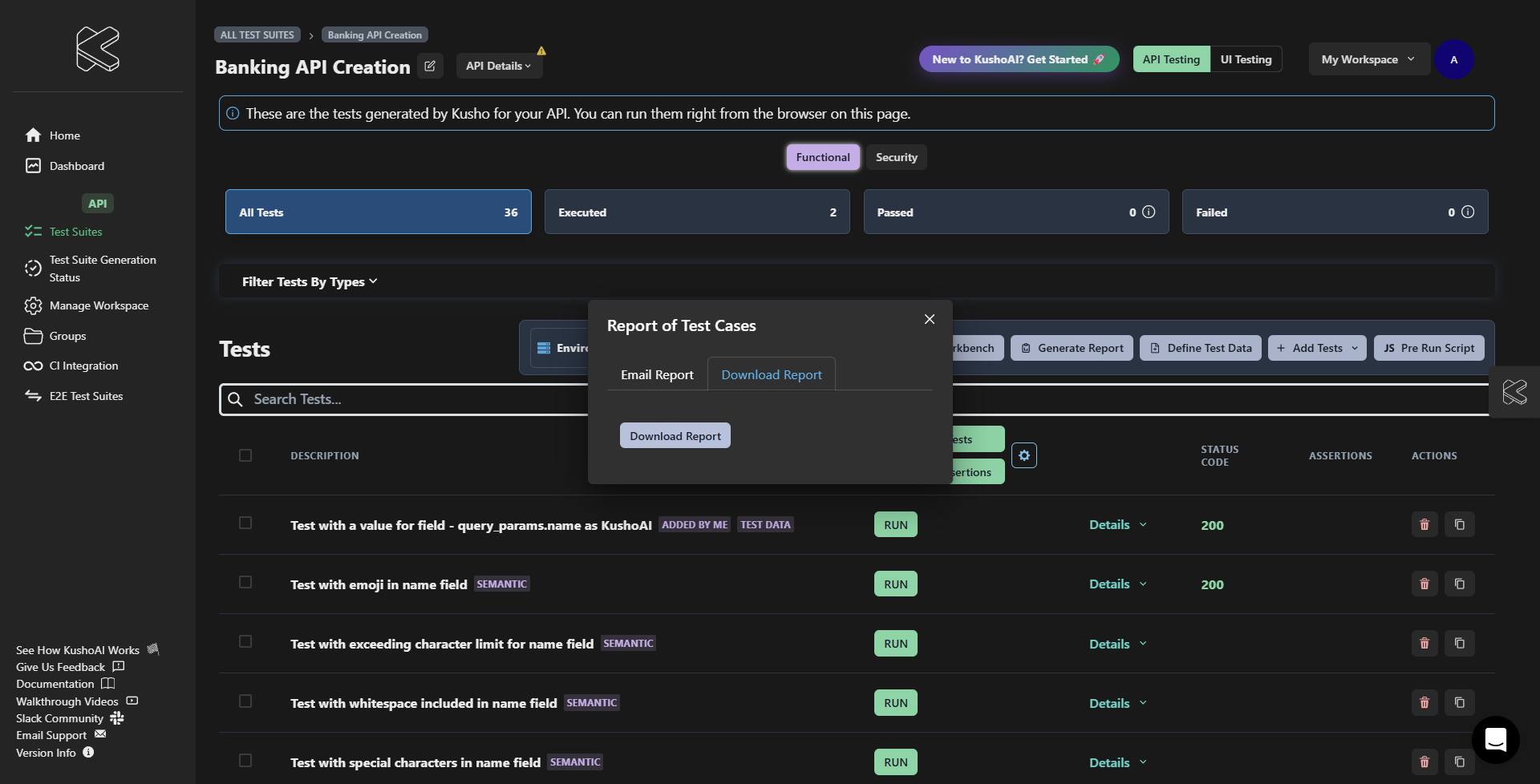Run the emoji in name field test
Screen dimensions: 1540x784
coord(896,584)
